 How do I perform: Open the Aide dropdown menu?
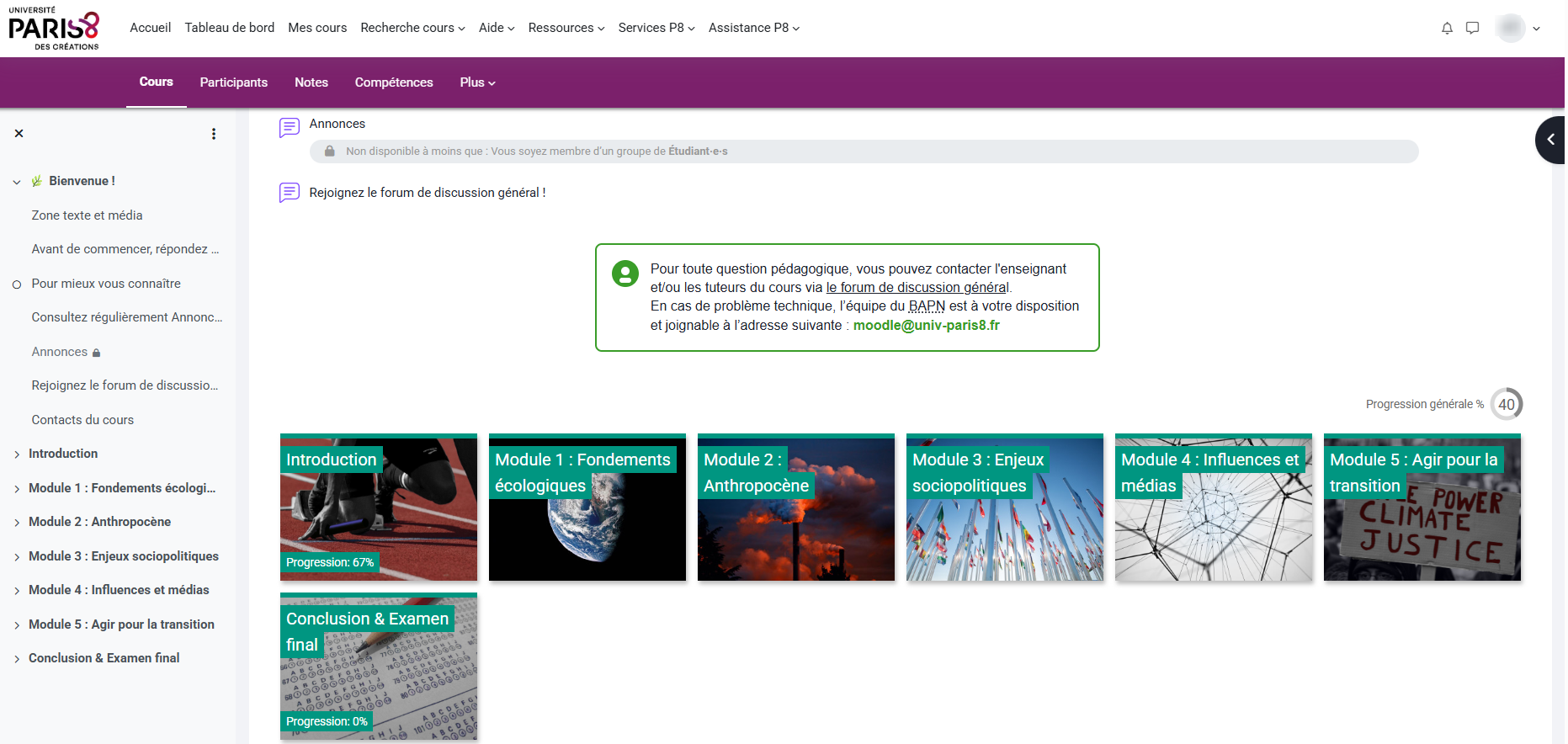coord(497,28)
